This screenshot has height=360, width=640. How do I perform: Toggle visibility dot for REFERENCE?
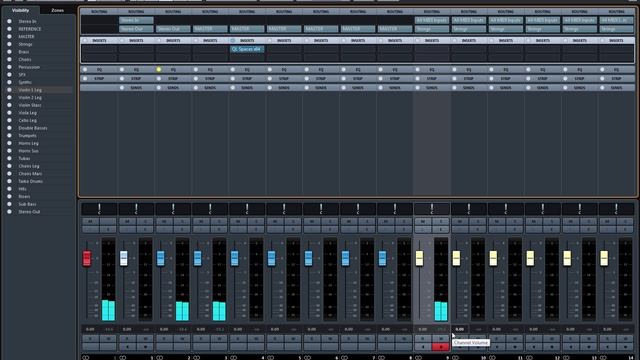click(x=9, y=29)
